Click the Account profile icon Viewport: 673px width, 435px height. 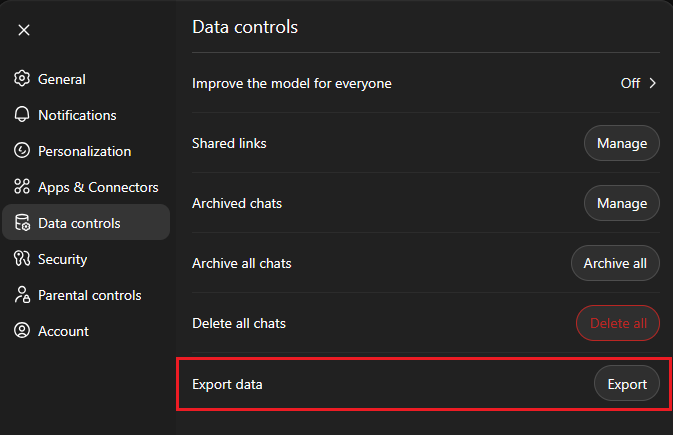click(x=22, y=331)
